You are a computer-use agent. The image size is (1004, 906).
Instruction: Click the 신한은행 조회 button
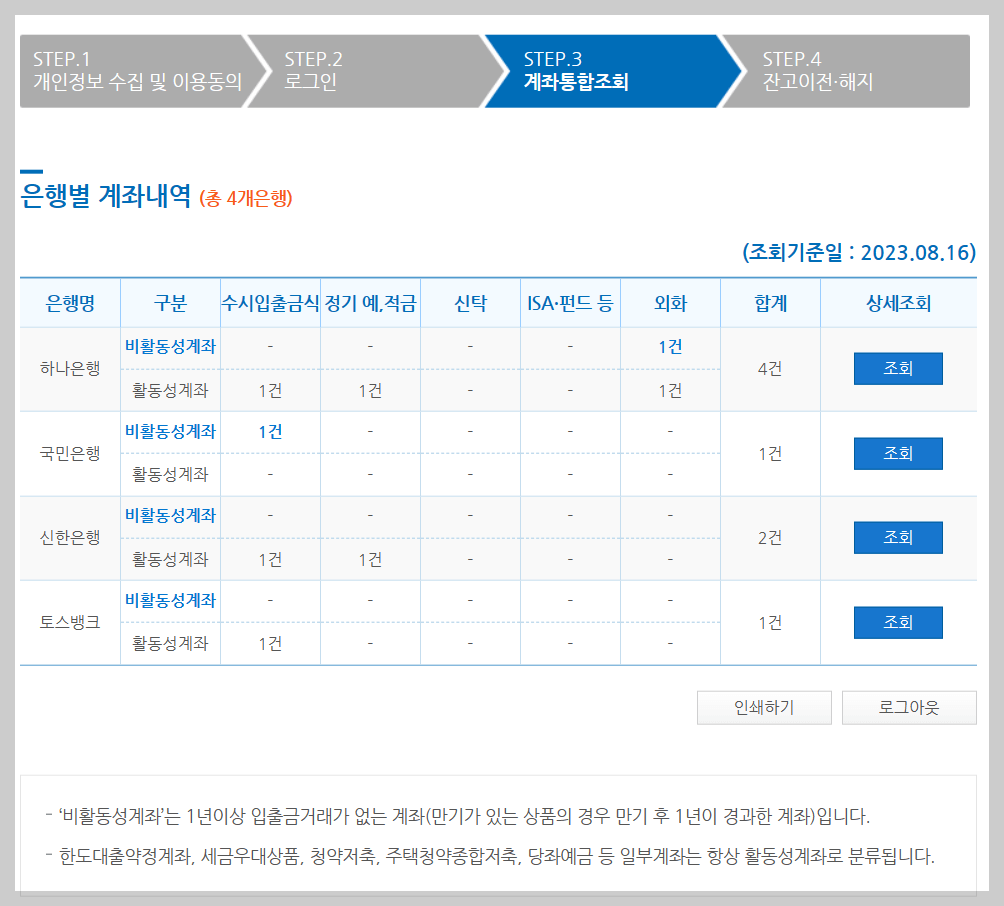click(x=897, y=537)
